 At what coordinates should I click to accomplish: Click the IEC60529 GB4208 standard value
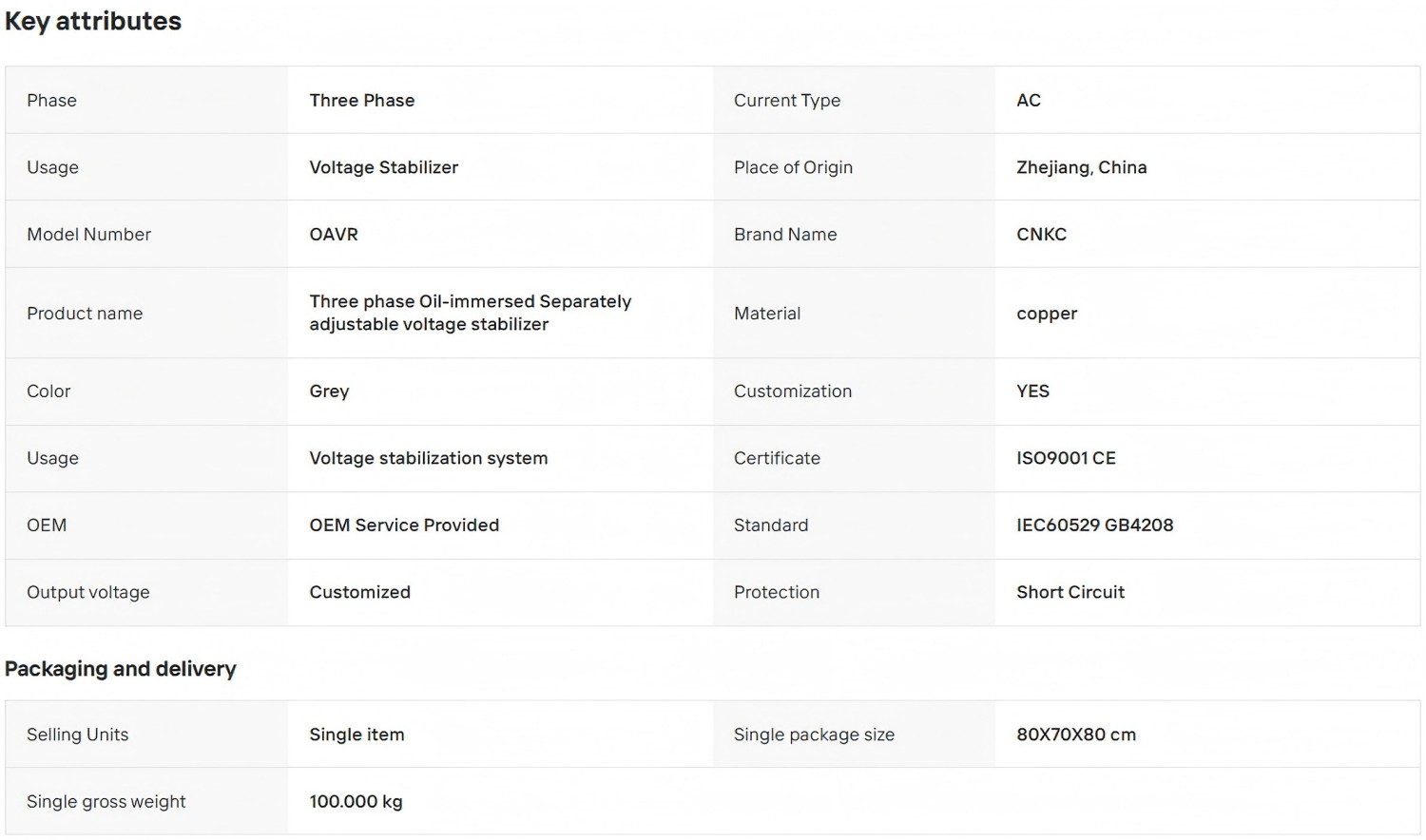point(1095,525)
